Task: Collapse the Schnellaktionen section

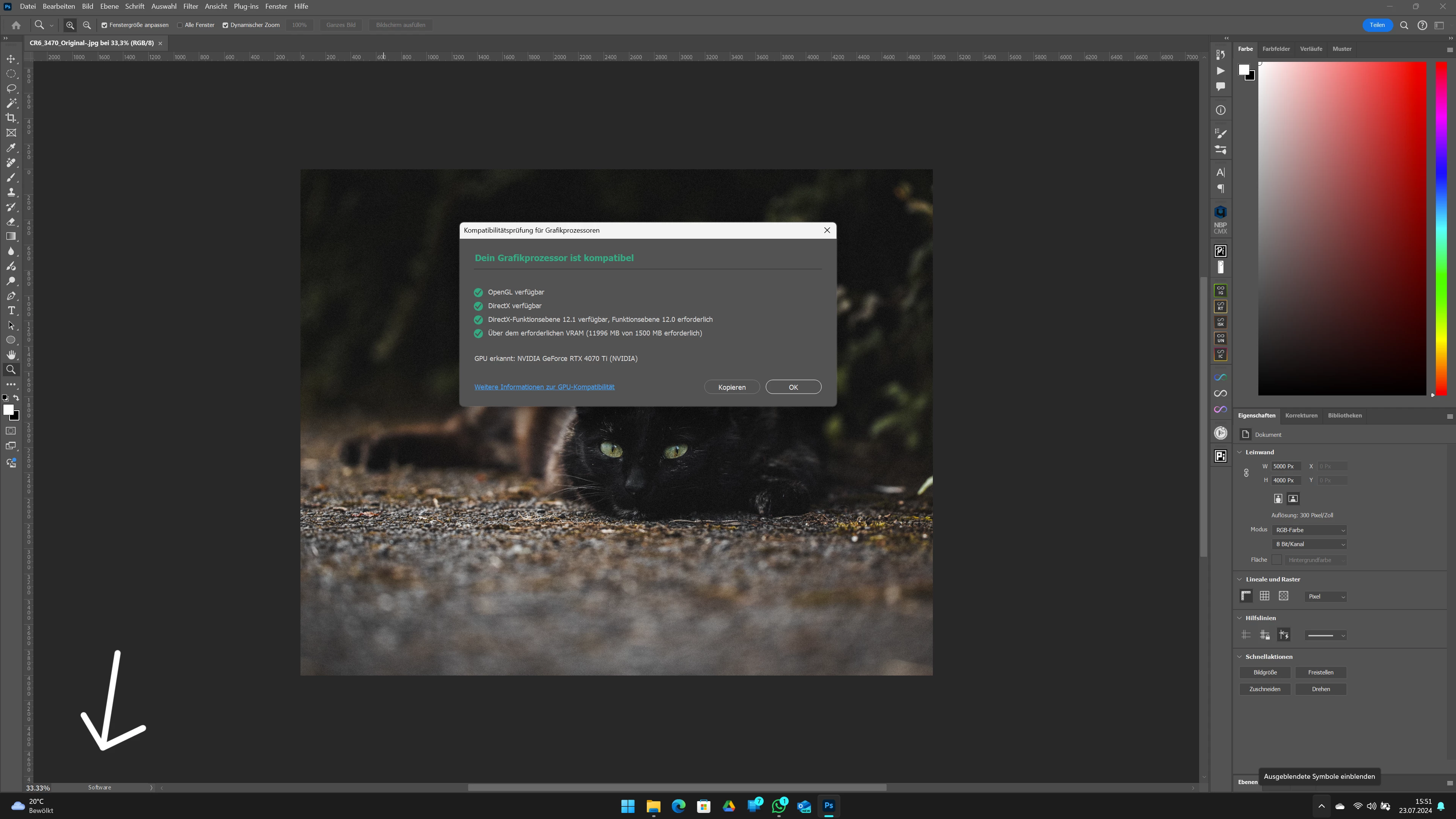Action: coord(1239,657)
